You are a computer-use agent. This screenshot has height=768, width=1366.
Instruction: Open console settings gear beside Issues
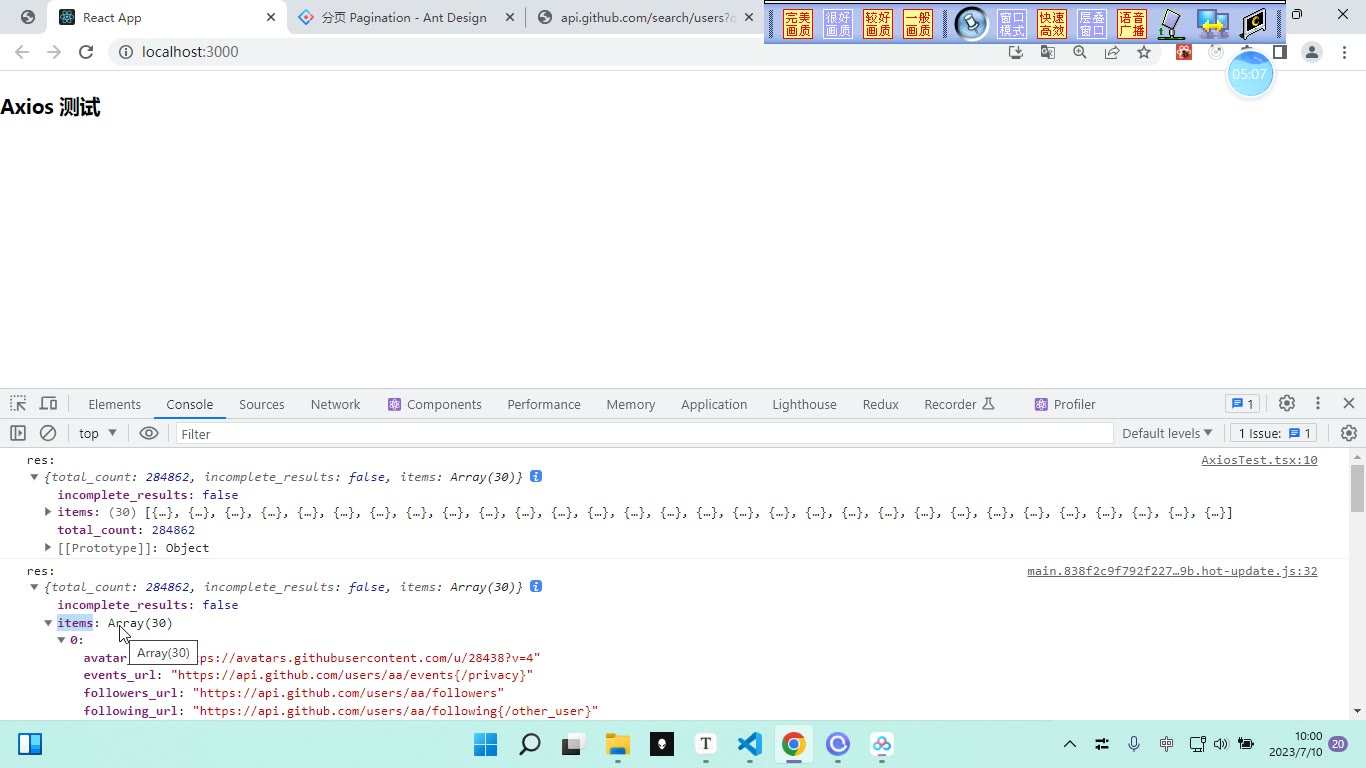1349,433
